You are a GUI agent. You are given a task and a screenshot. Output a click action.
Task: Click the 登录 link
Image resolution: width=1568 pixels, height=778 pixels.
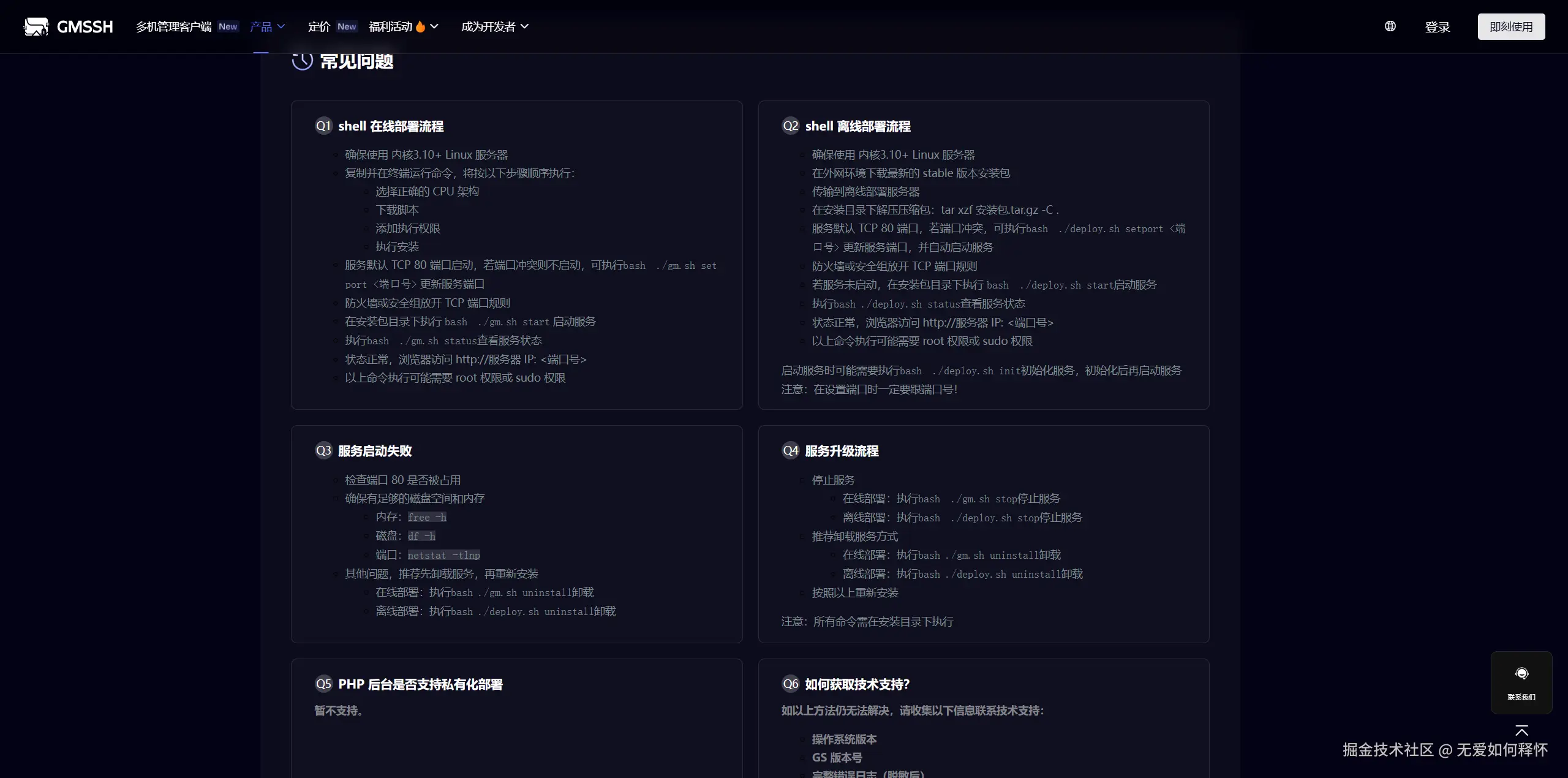[1437, 27]
